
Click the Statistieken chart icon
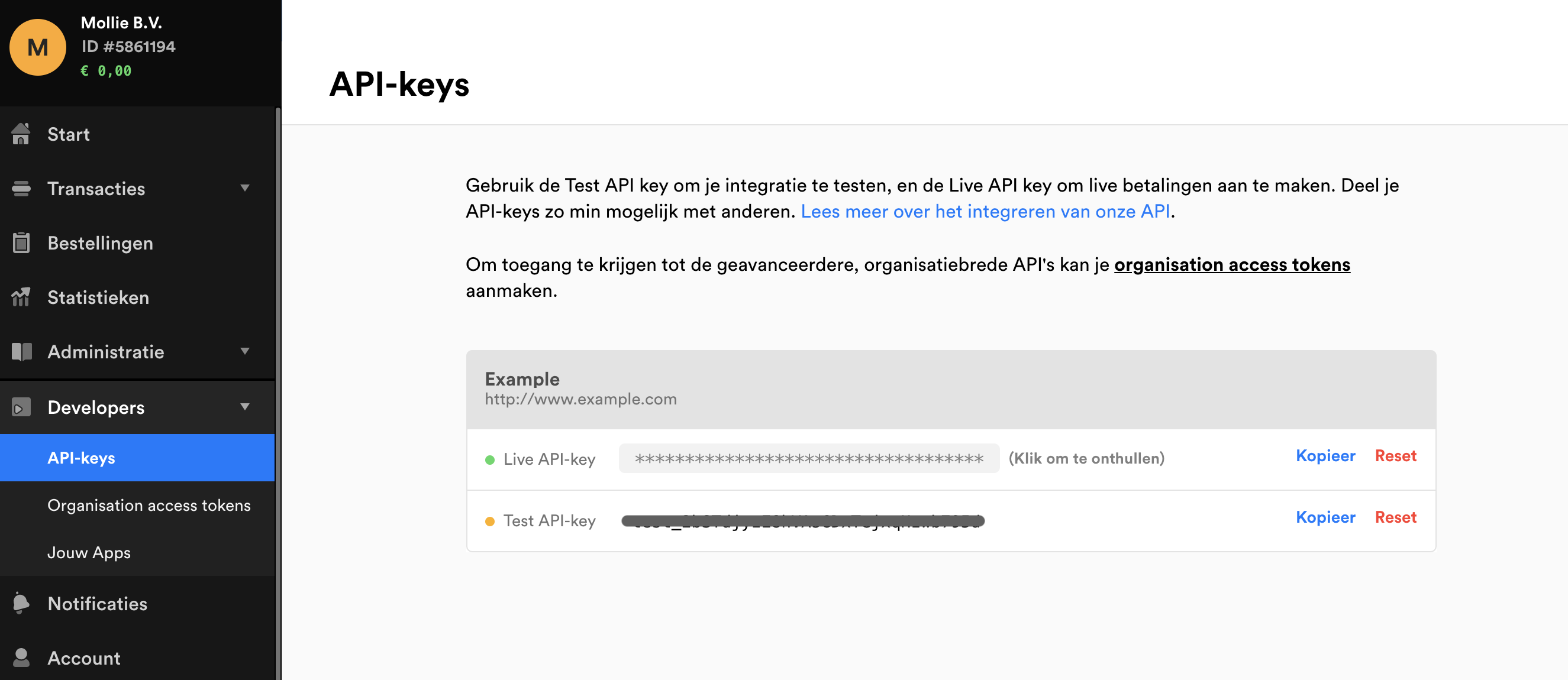[x=21, y=297]
